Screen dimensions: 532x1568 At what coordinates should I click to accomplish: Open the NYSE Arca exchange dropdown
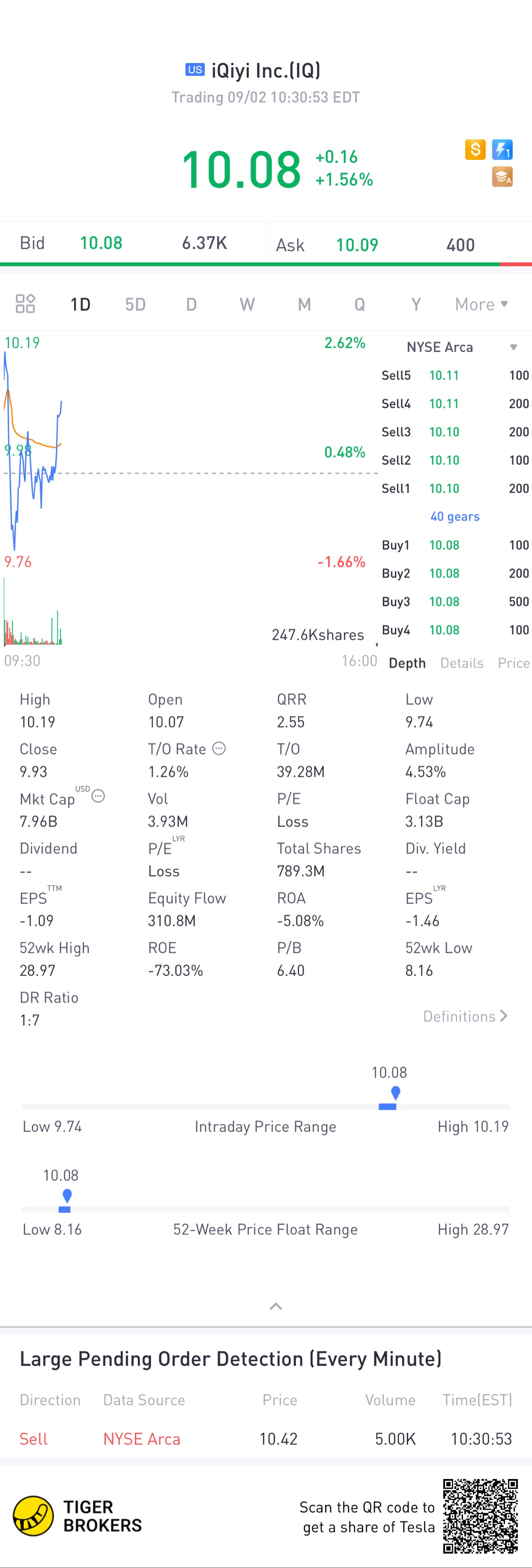coord(462,347)
